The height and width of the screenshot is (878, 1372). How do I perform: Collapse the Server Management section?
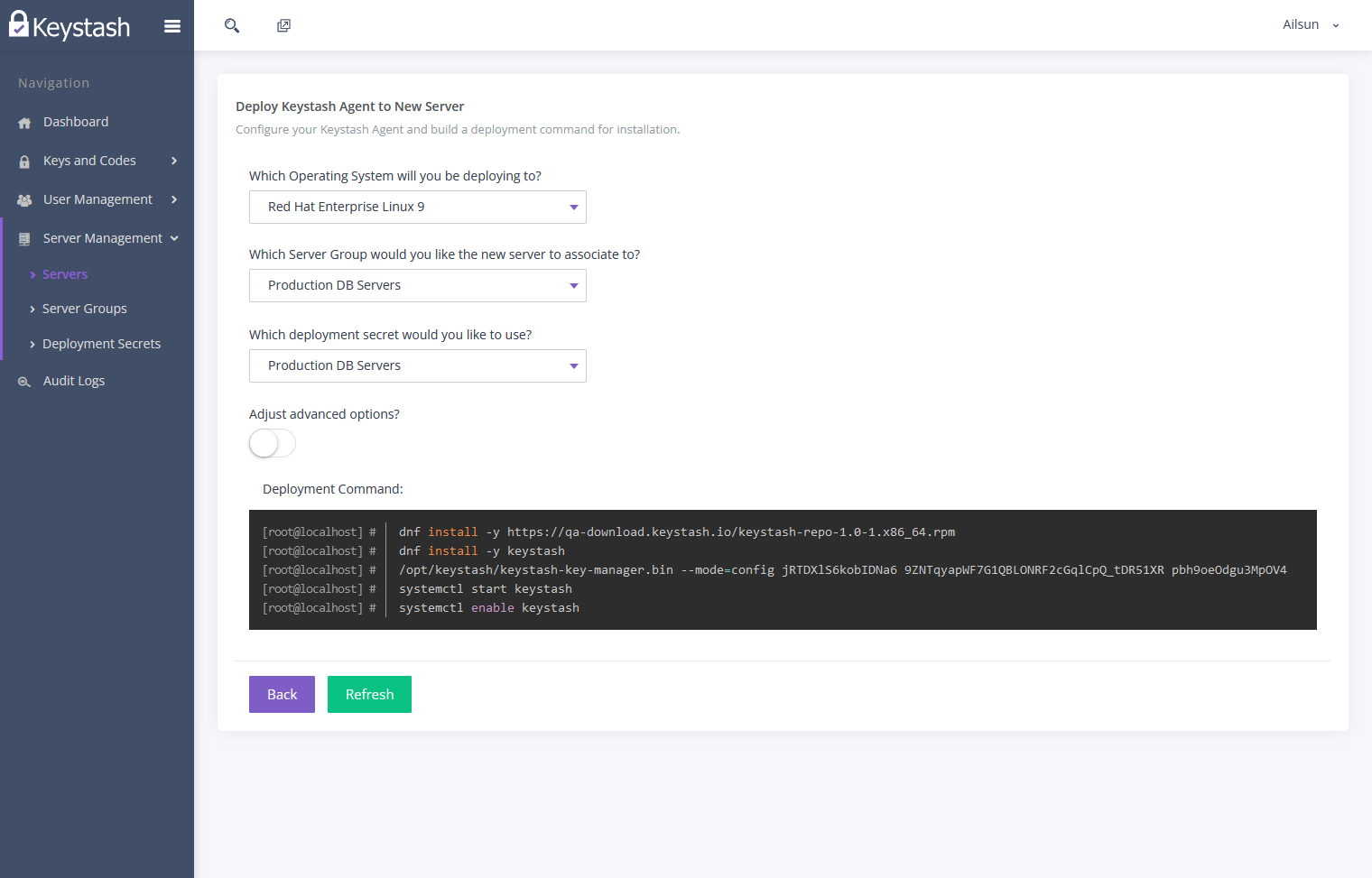click(173, 237)
